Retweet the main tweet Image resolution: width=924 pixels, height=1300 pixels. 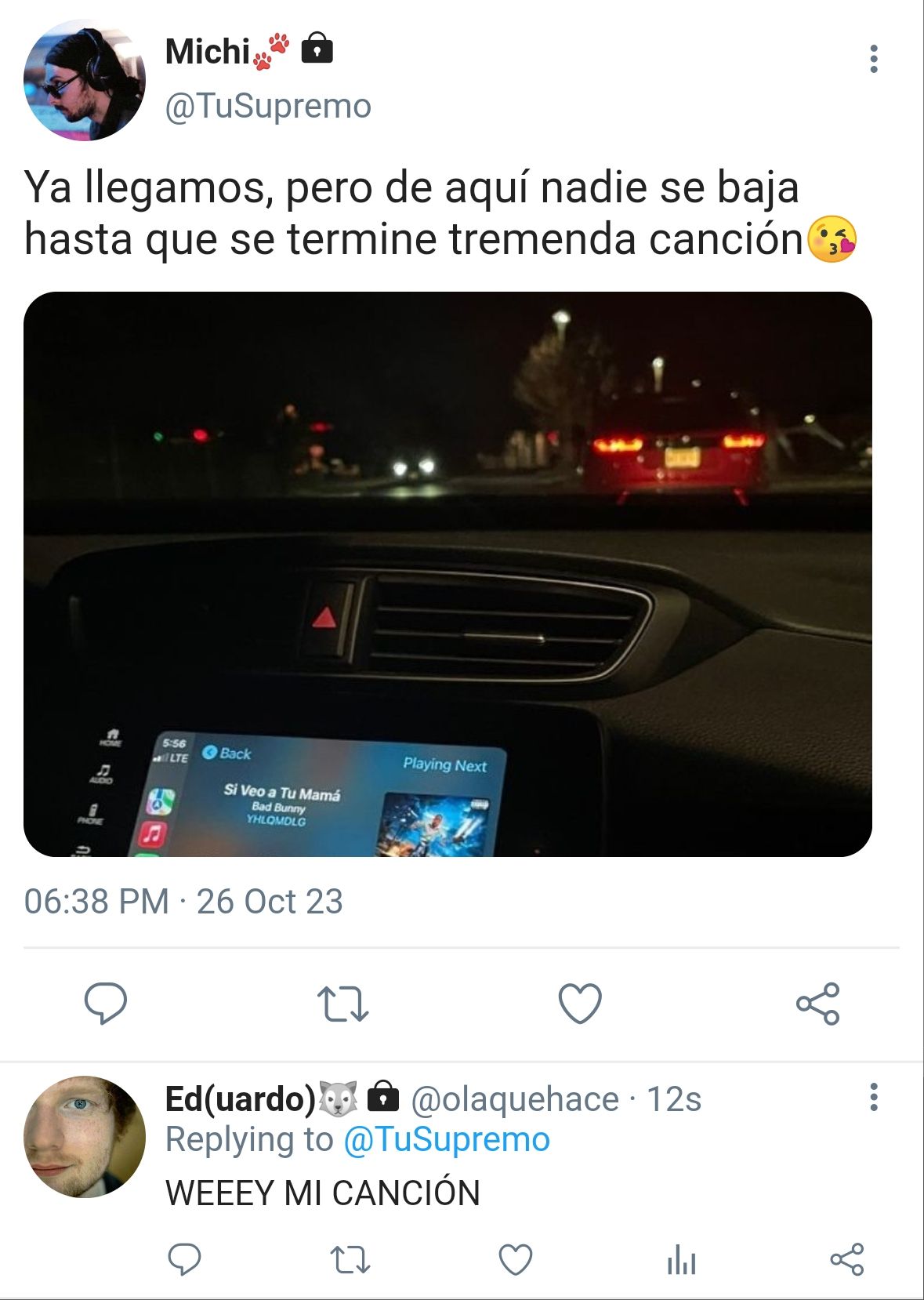(x=342, y=1004)
